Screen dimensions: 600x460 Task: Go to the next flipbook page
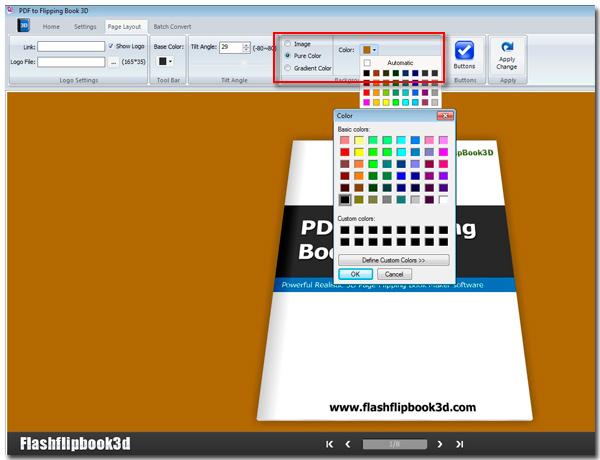(440, 444)
